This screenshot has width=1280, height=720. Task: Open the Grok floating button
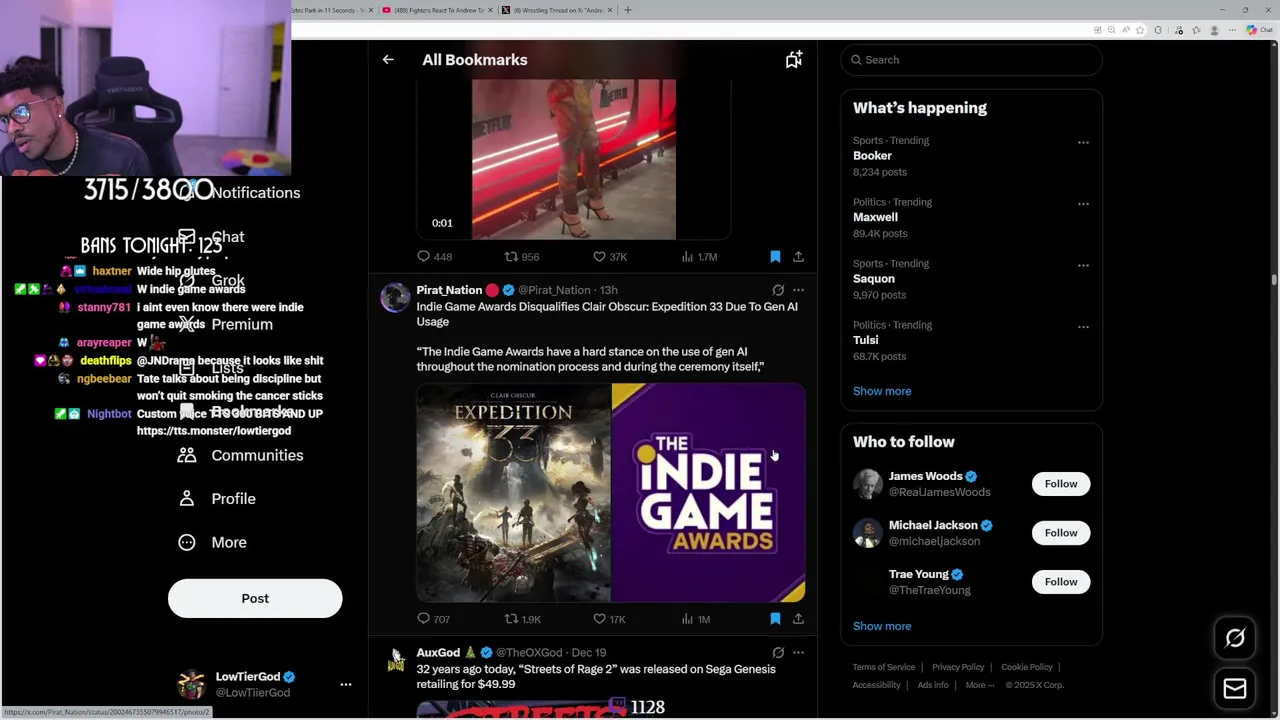pyautogui.click(x=1235, y=638)
